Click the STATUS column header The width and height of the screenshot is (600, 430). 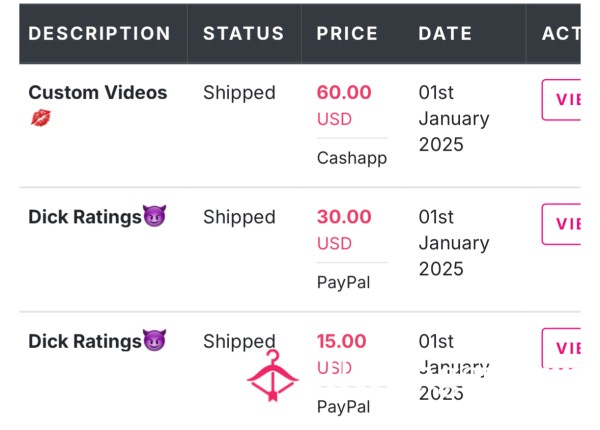tap(244, 33)
